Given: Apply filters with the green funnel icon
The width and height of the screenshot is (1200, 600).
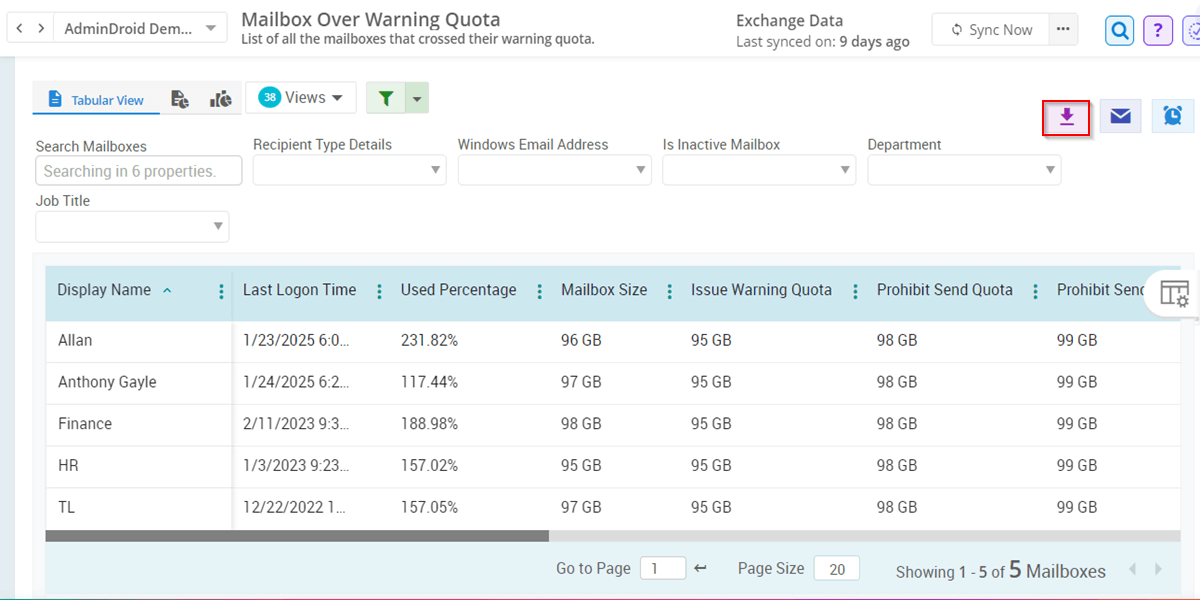Looking at the screenshot, I should (386, 97).
